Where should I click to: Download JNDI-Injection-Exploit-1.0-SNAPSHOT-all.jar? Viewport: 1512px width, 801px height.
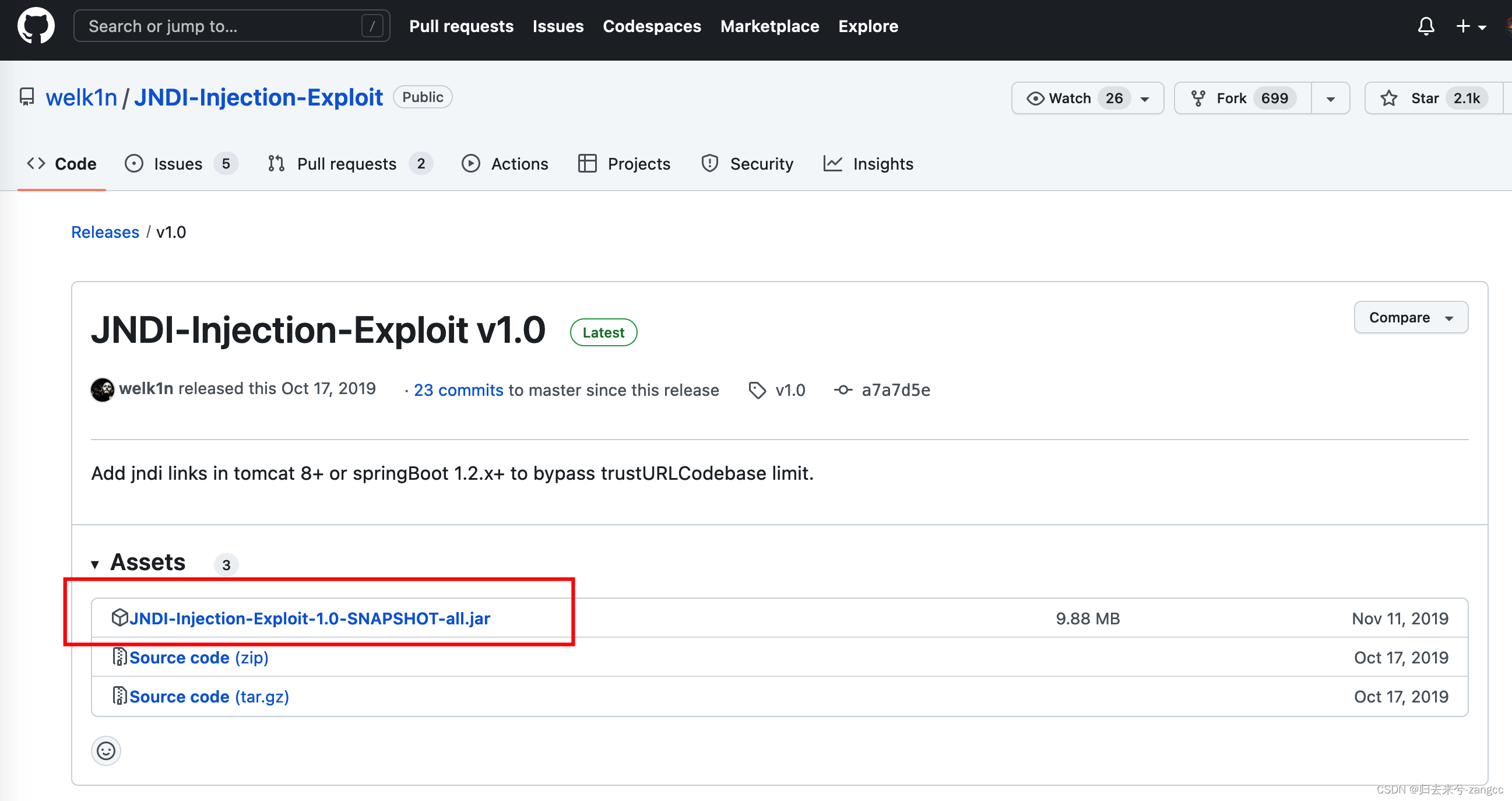coord(310,619)
